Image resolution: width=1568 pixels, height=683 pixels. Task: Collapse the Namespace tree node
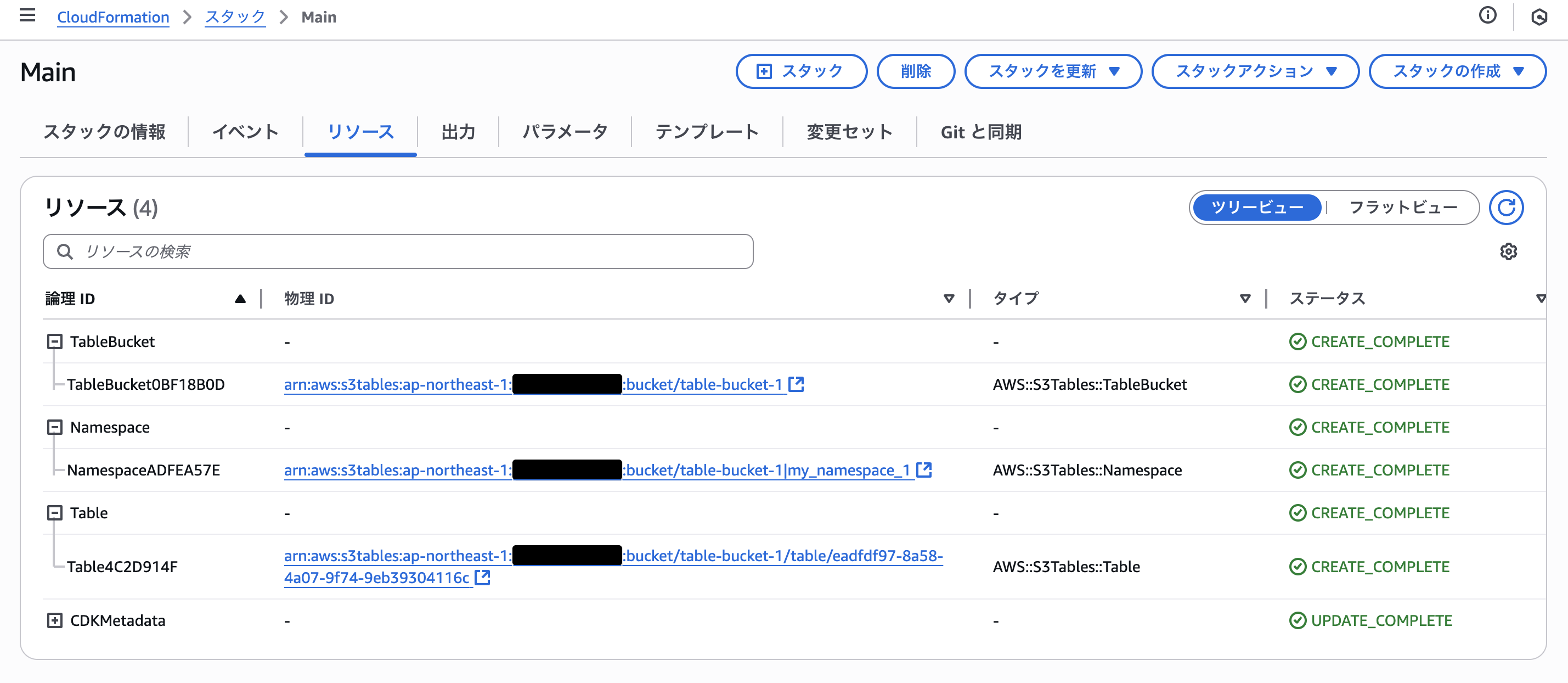pos(55,427)
